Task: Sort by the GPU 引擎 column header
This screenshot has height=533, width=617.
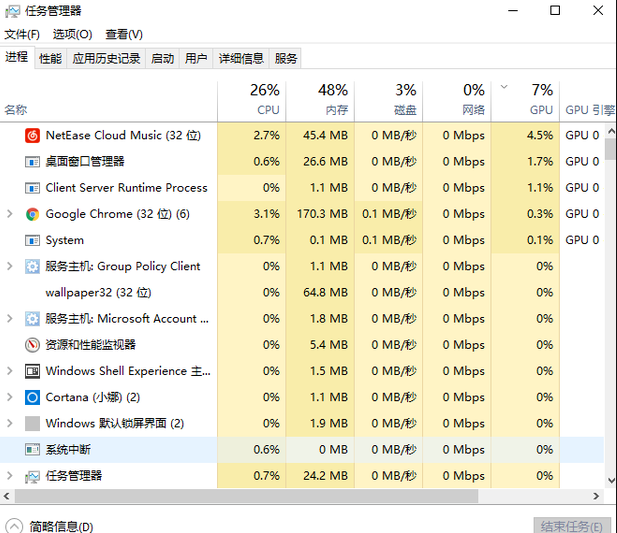Action: pos(588,100)
